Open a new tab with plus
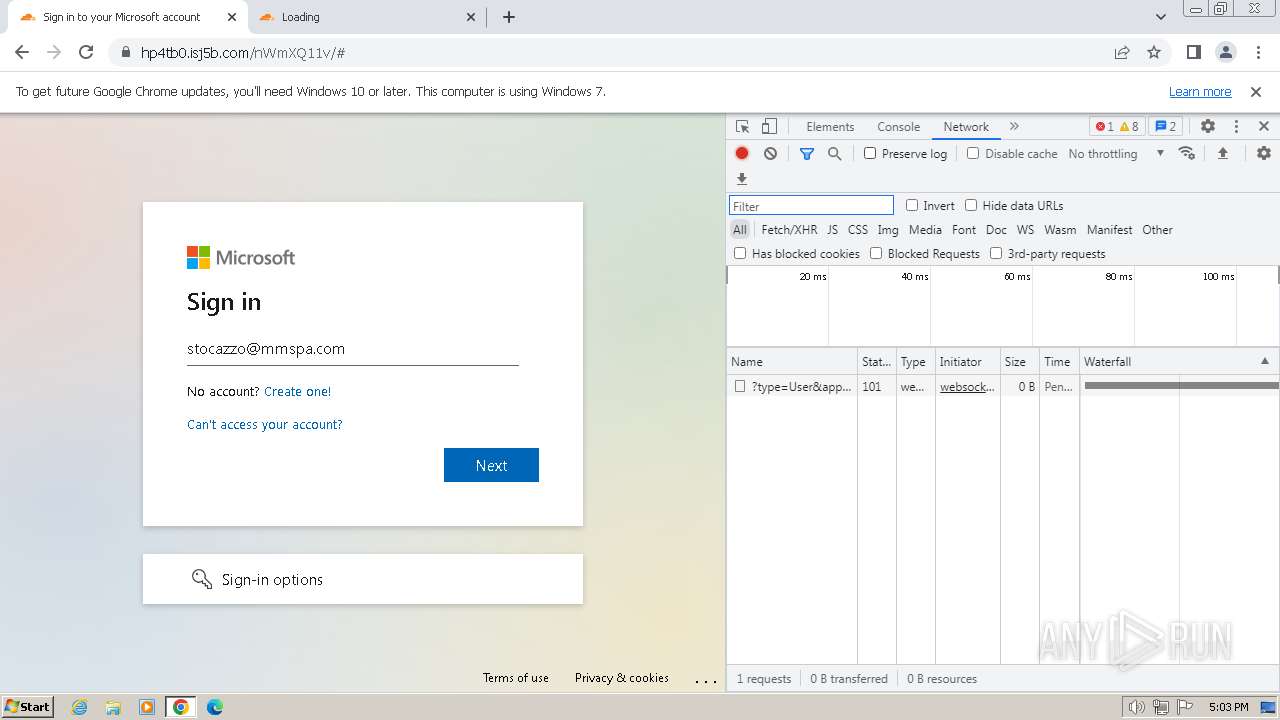This screenshot has height=720, width=1280. [x=508, y=17]
